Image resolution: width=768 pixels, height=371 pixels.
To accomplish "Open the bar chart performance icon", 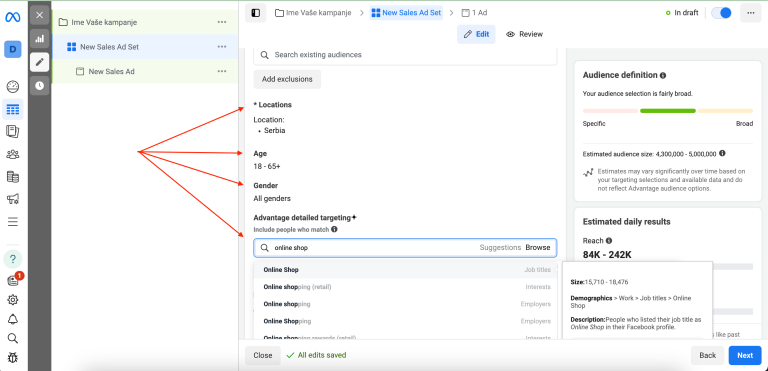I will coord(40,39).
